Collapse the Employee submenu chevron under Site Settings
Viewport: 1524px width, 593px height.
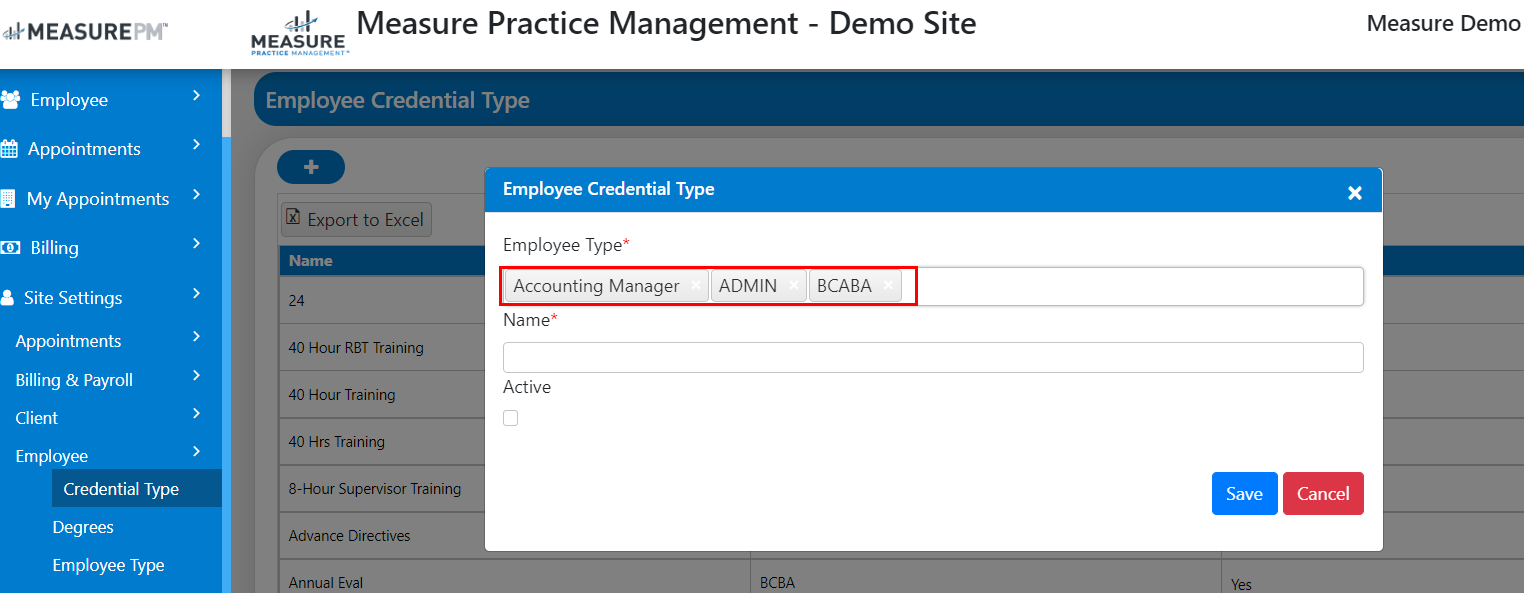196,451
